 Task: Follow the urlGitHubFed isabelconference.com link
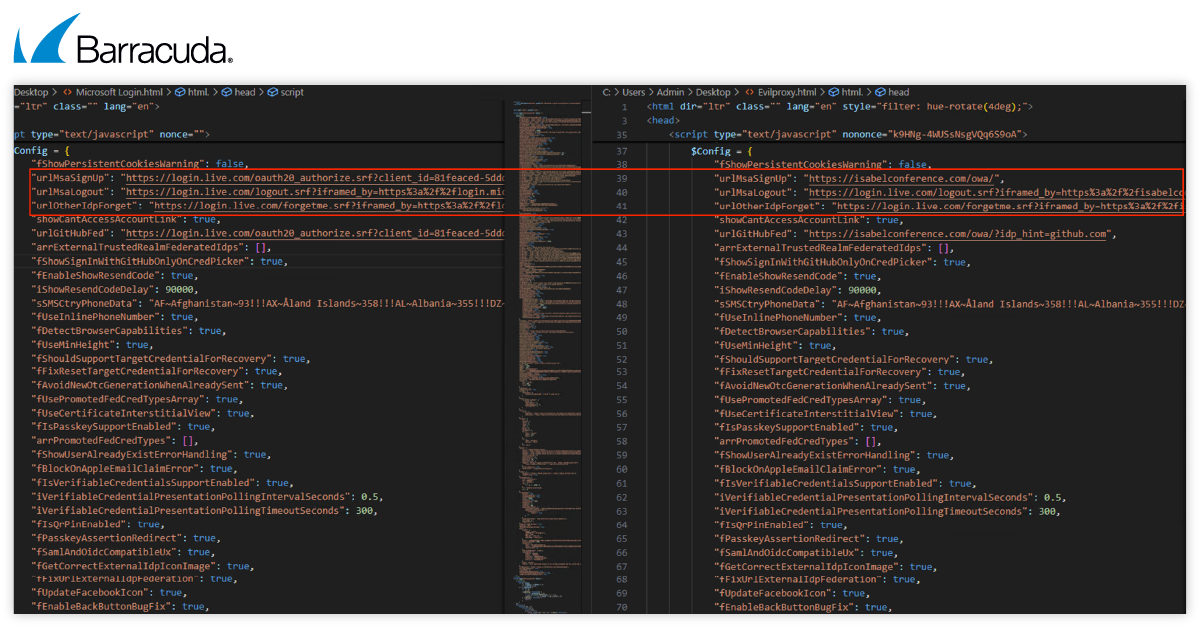(958, 234)
